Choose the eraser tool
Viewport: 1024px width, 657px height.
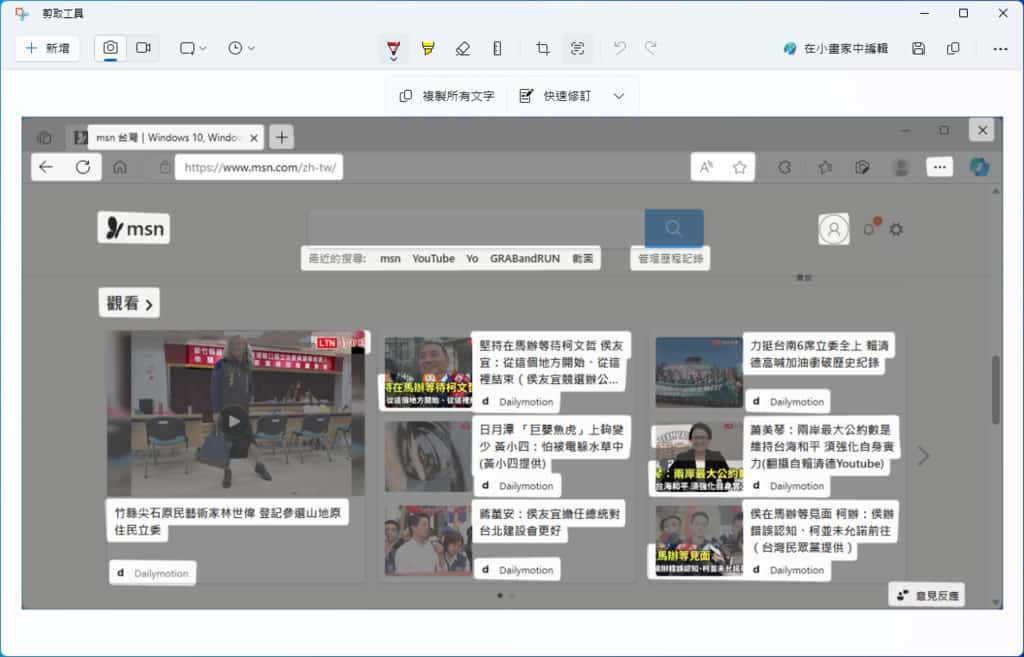(x=462, y=48)
